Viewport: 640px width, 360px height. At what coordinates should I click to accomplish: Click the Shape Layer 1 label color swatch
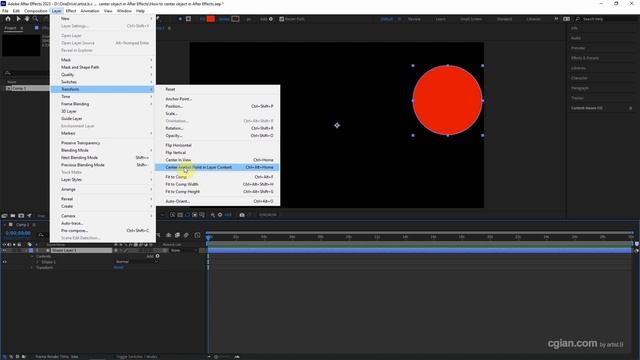tap(31, 250)
